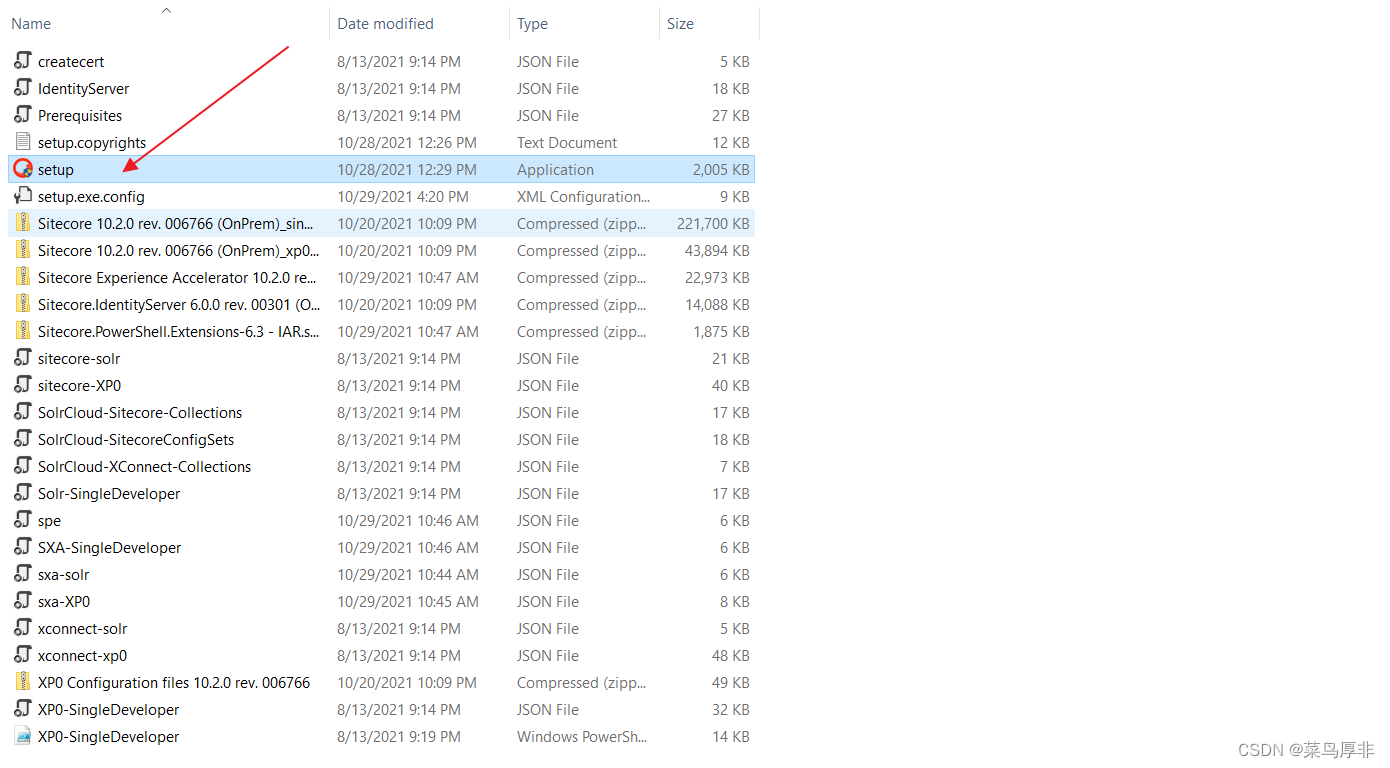Click the SXA-SingleDeveloper JSON file icon
The height and width of the screenshot is (768, 1390).
[23, 547]
